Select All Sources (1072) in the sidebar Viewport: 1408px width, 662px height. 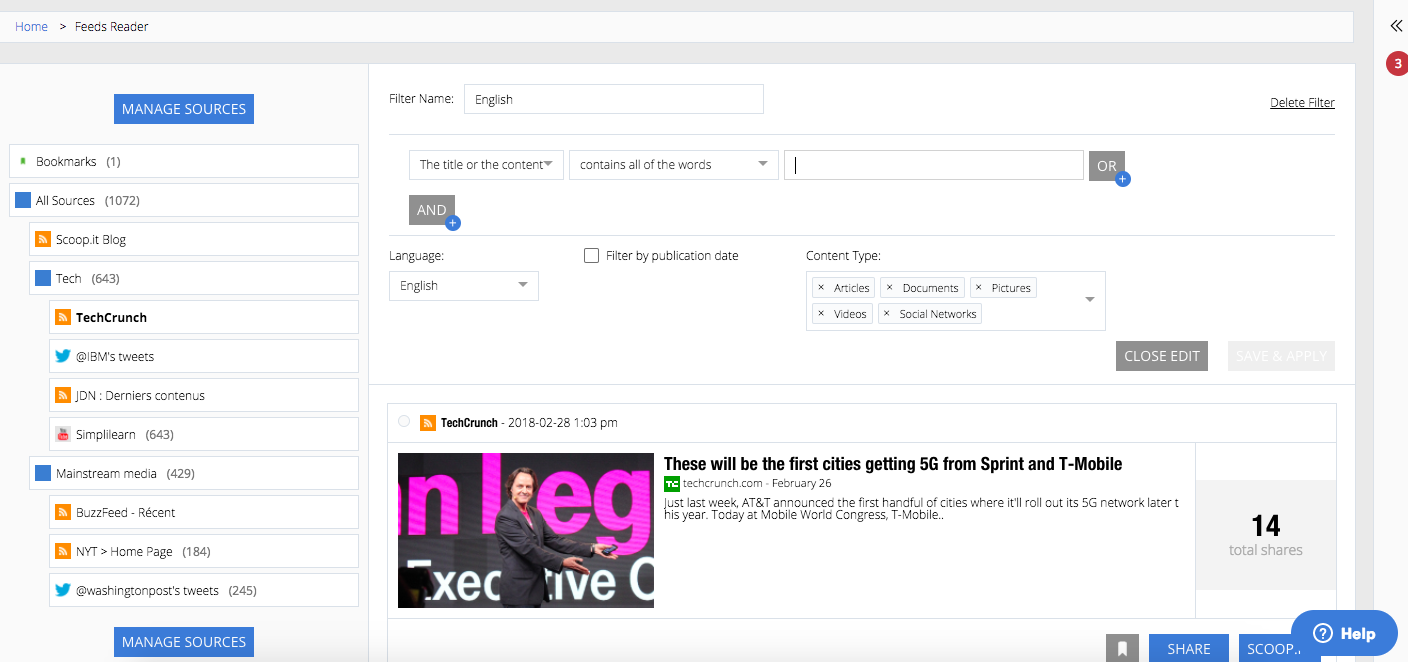click(x=184, y=201)
